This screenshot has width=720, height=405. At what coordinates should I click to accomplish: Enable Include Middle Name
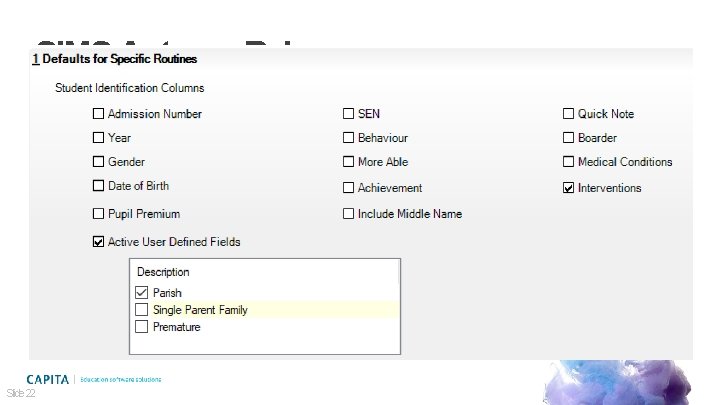(349, 214)
